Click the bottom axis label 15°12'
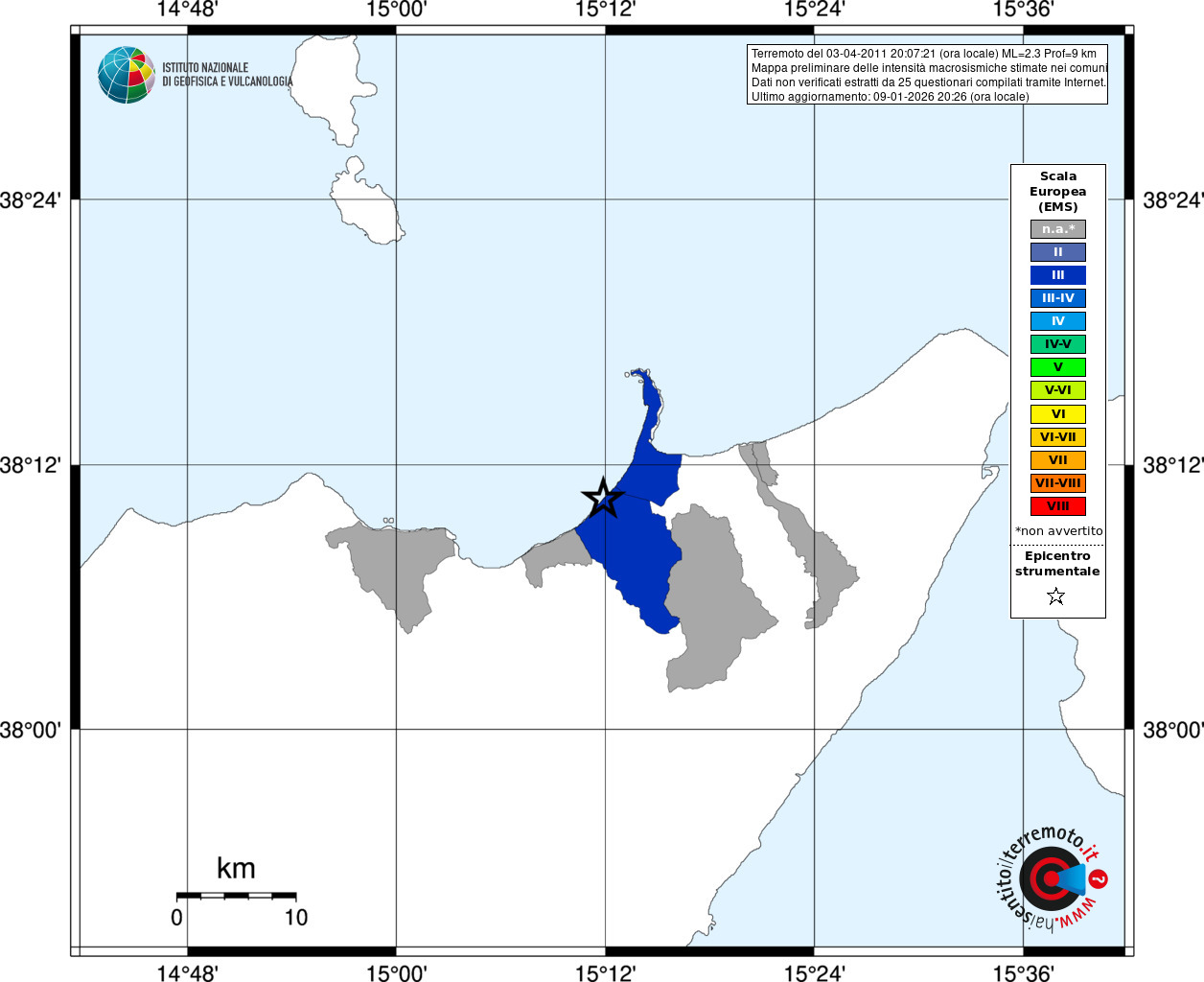Screen dimensions: 1204x982 point(605,973)
